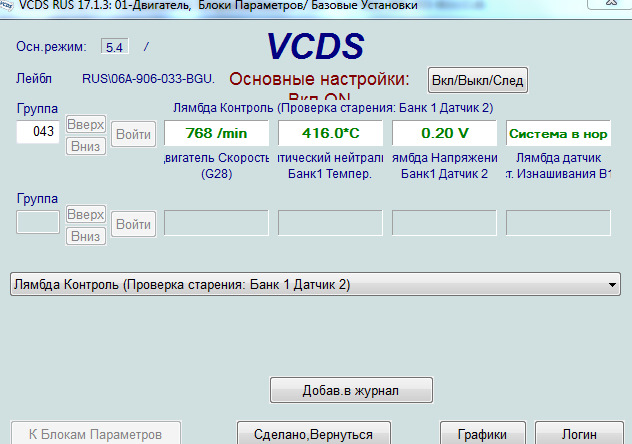Click the Банк1 Датчик 2 voltage label
The image size is (632, 444).
coord(444,174)
